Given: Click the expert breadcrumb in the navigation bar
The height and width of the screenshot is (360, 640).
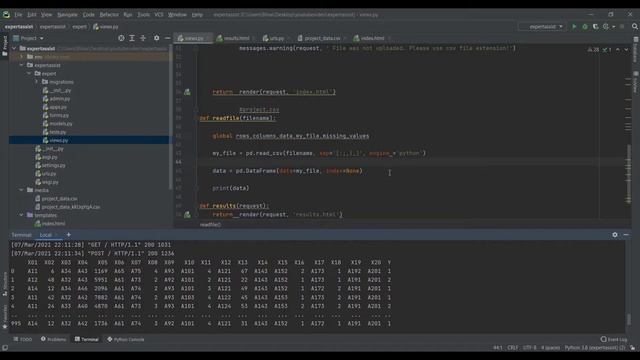Looking at the screenshot, I should click(79, 27).
